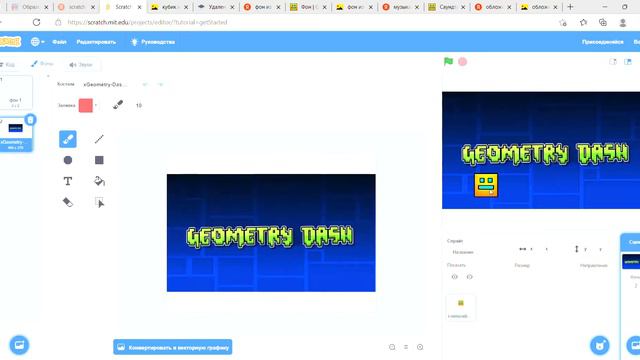
Task: Open browser profile icon
Action: pyautogui.click(x=623, y=22)
